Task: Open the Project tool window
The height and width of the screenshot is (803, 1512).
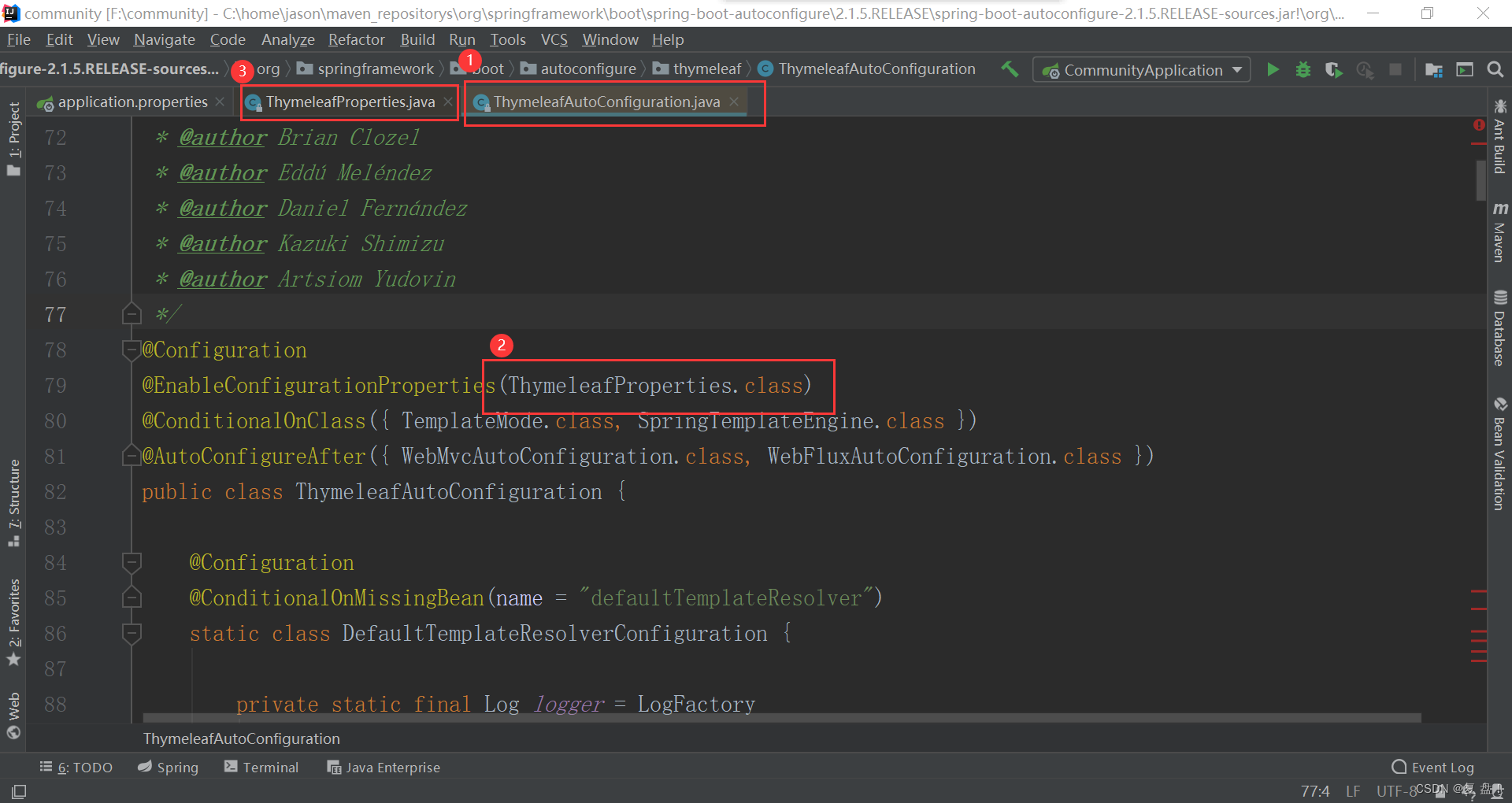Action: [13, 139]
